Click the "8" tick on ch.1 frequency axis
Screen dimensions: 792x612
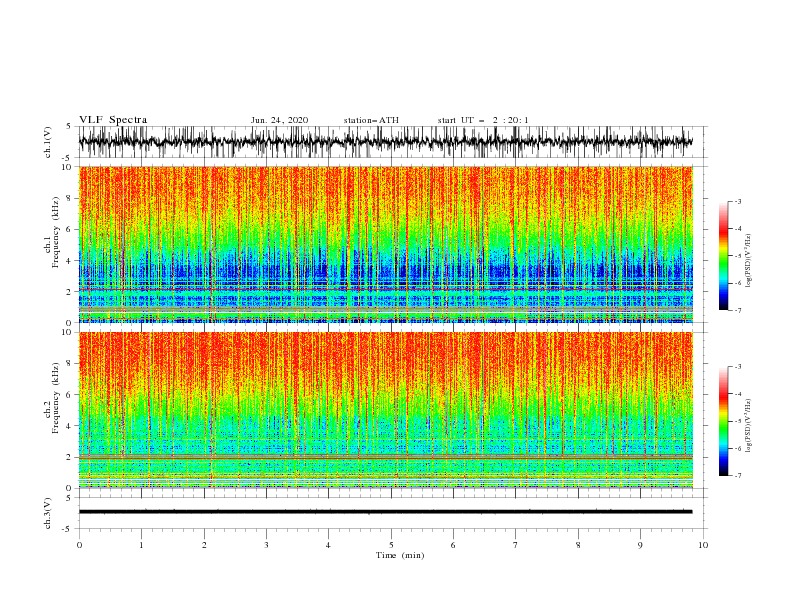tap(69, 198)
